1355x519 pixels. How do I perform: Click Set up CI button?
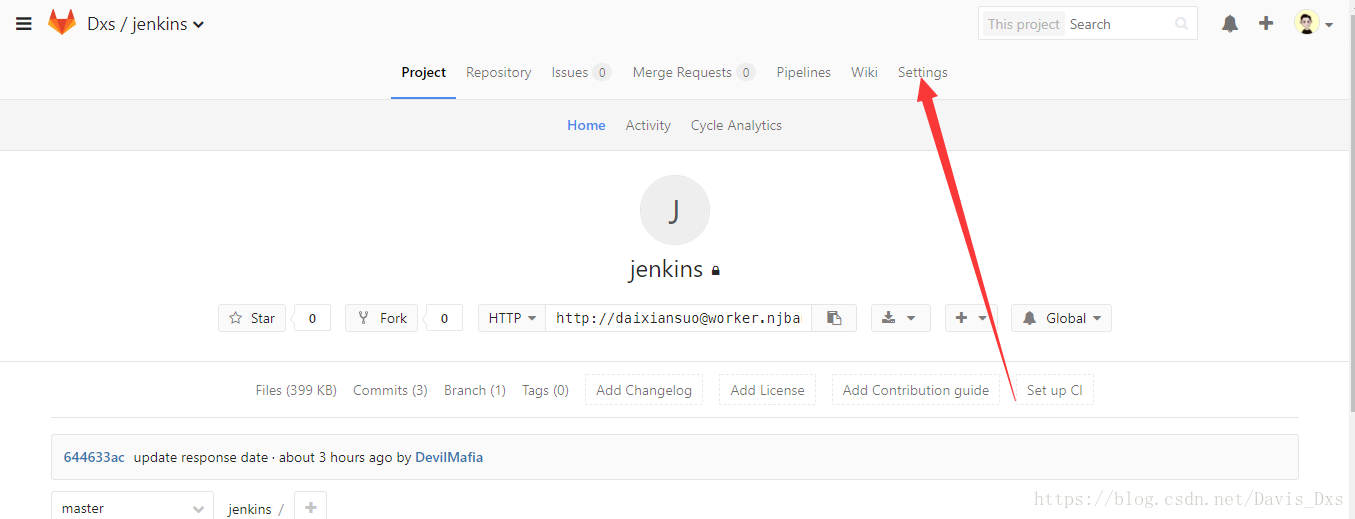pos(1054,390)
